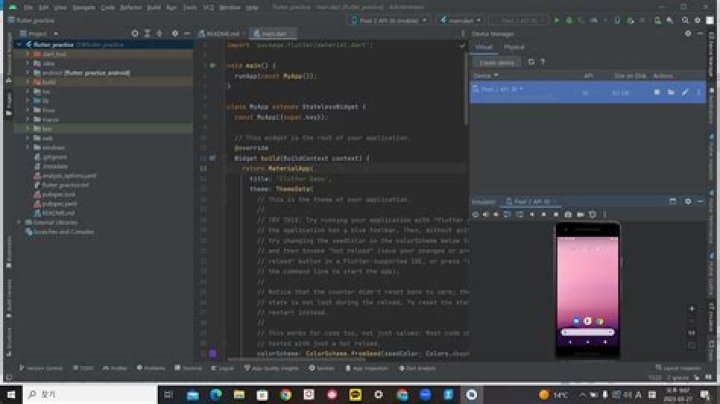720x404 pixels.
Task: Select opened file locate icon in Project panel
Action: (x=135, y=34)
